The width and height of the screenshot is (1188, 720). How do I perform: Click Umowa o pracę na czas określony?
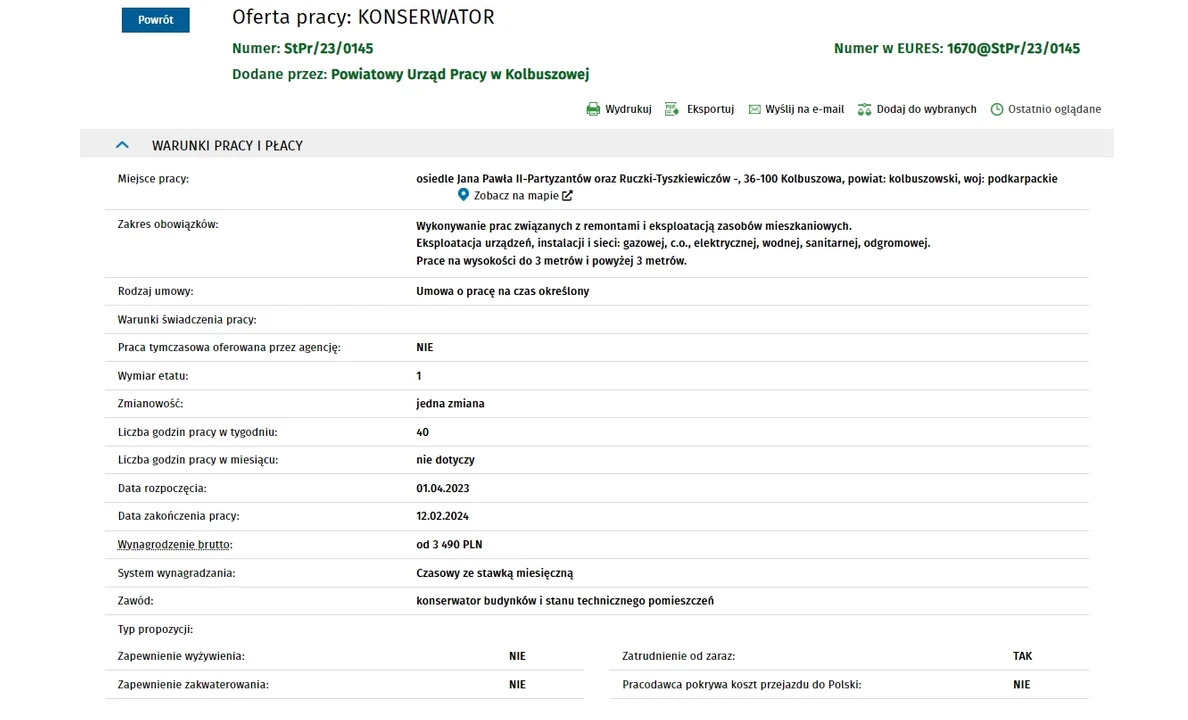pyautogui.click(x=502, y=291)
